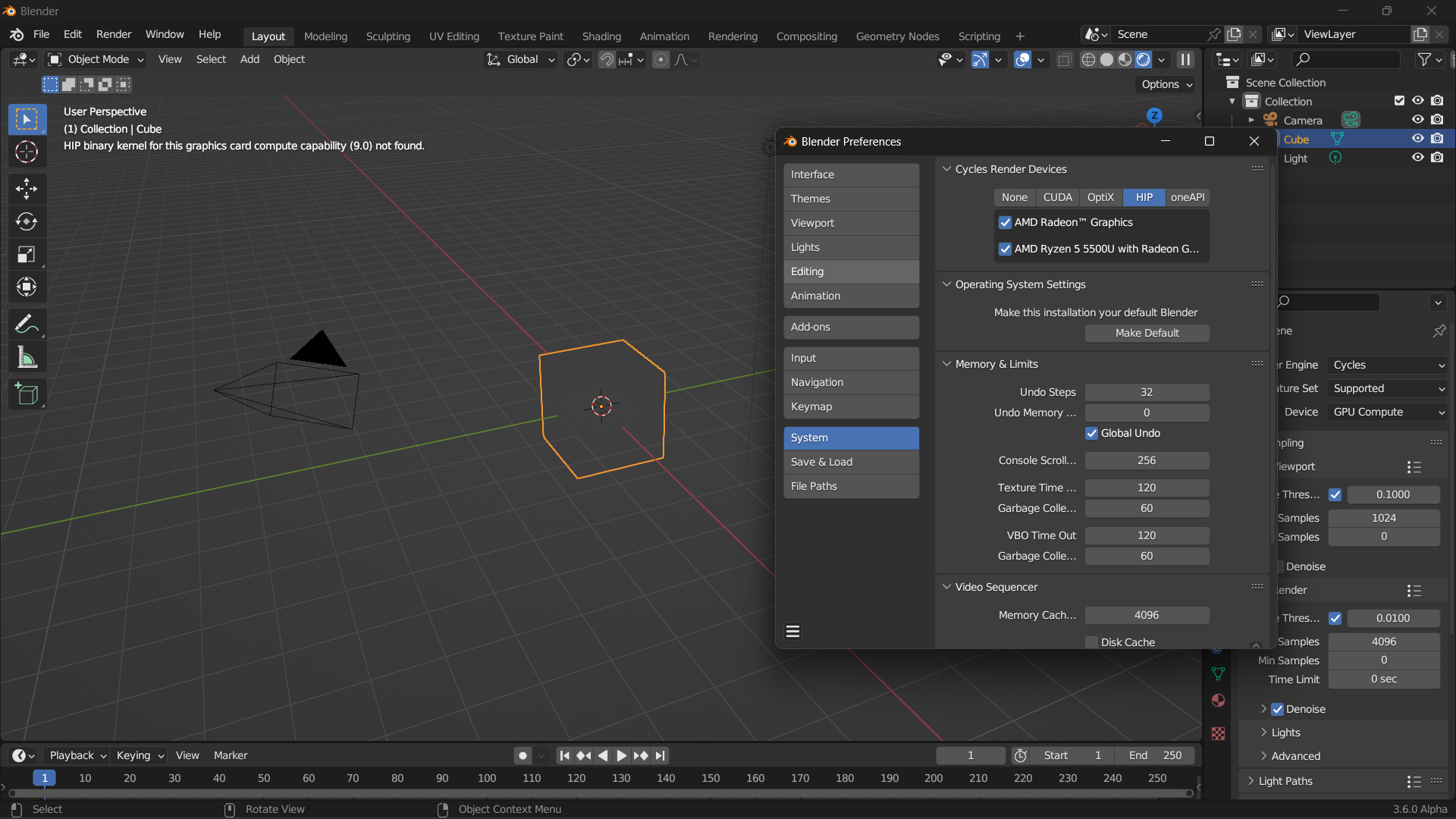This screenshot has width=1456, height=819.
Task: Activate the Rotate tool
Action: [27, 221]
